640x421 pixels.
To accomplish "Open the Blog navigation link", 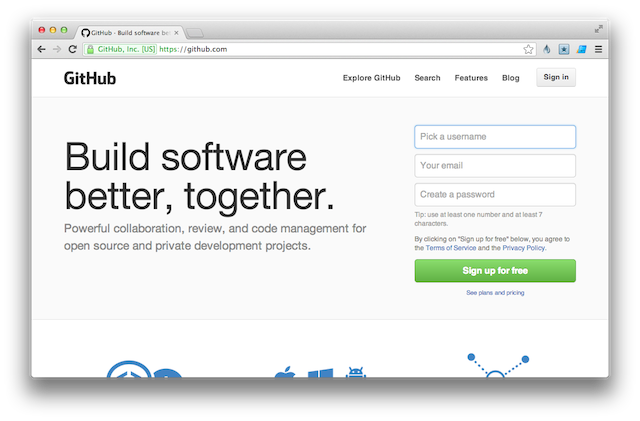I will (x=510, y=78).
